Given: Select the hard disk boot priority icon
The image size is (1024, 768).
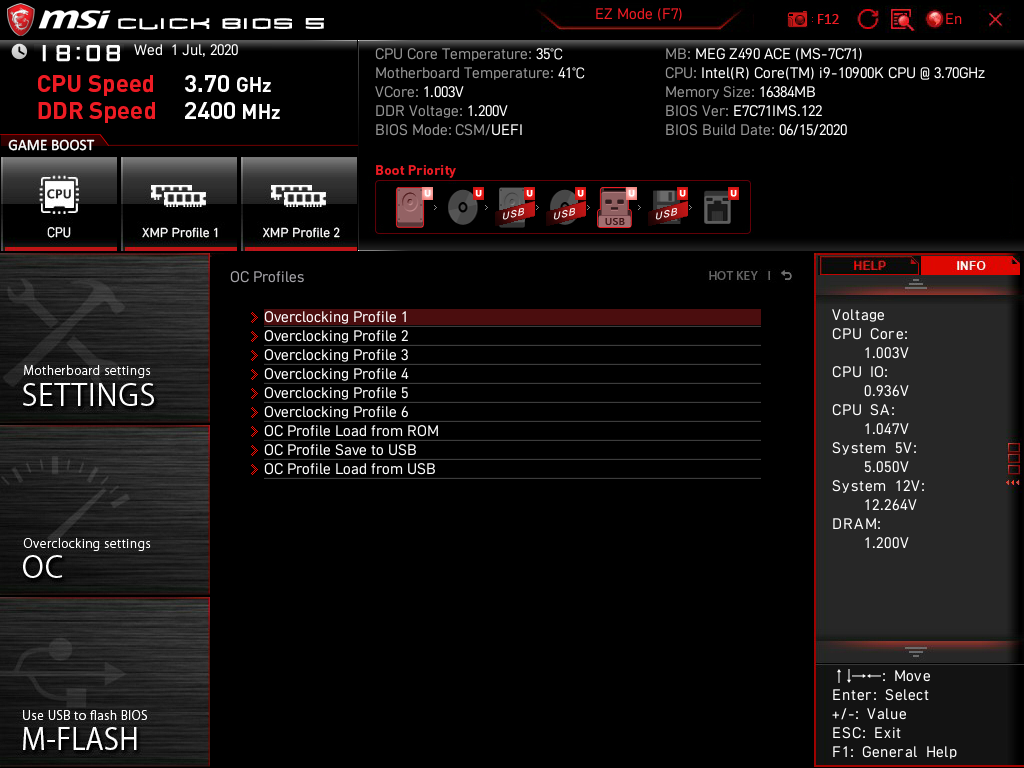Looking at the screenshot, I should pos(410,206).
